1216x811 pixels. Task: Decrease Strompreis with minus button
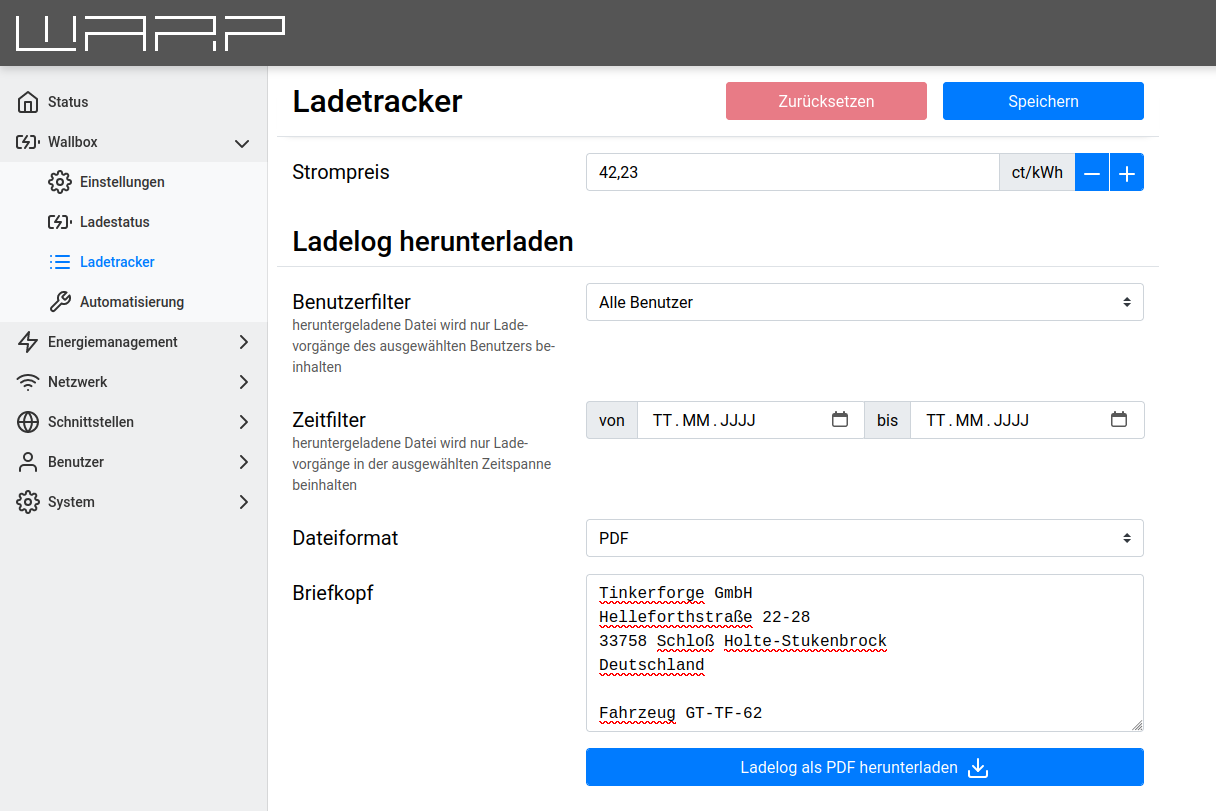click(x=1092, y=173)
